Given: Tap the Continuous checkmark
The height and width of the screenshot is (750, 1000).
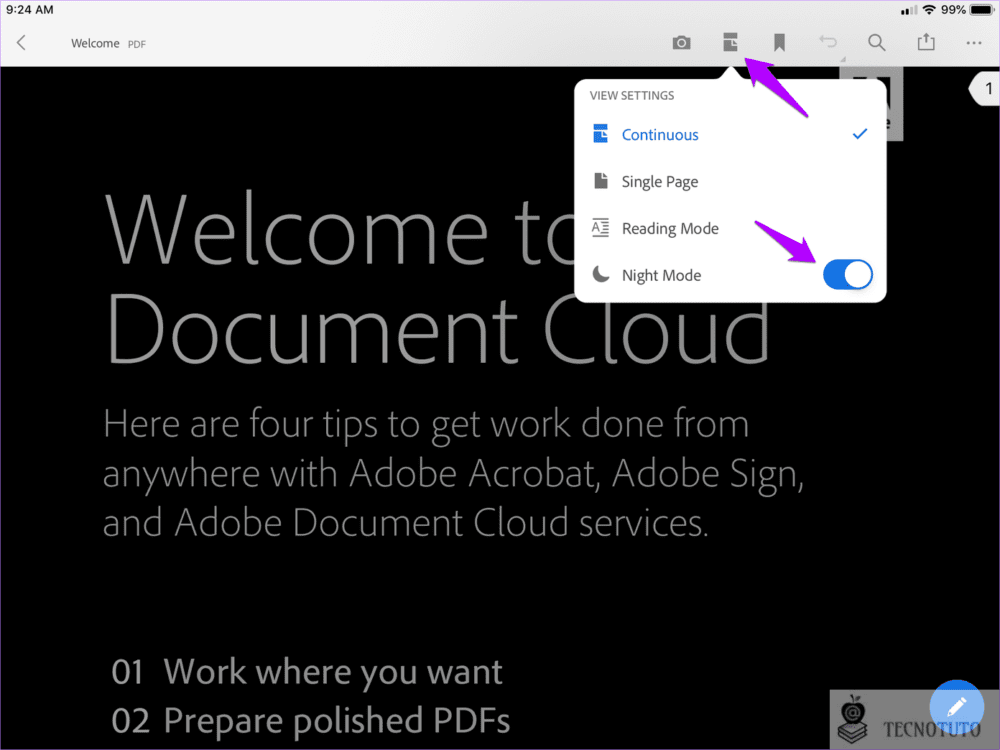Looking at the screenshot, I should click(x=860, y=134).
